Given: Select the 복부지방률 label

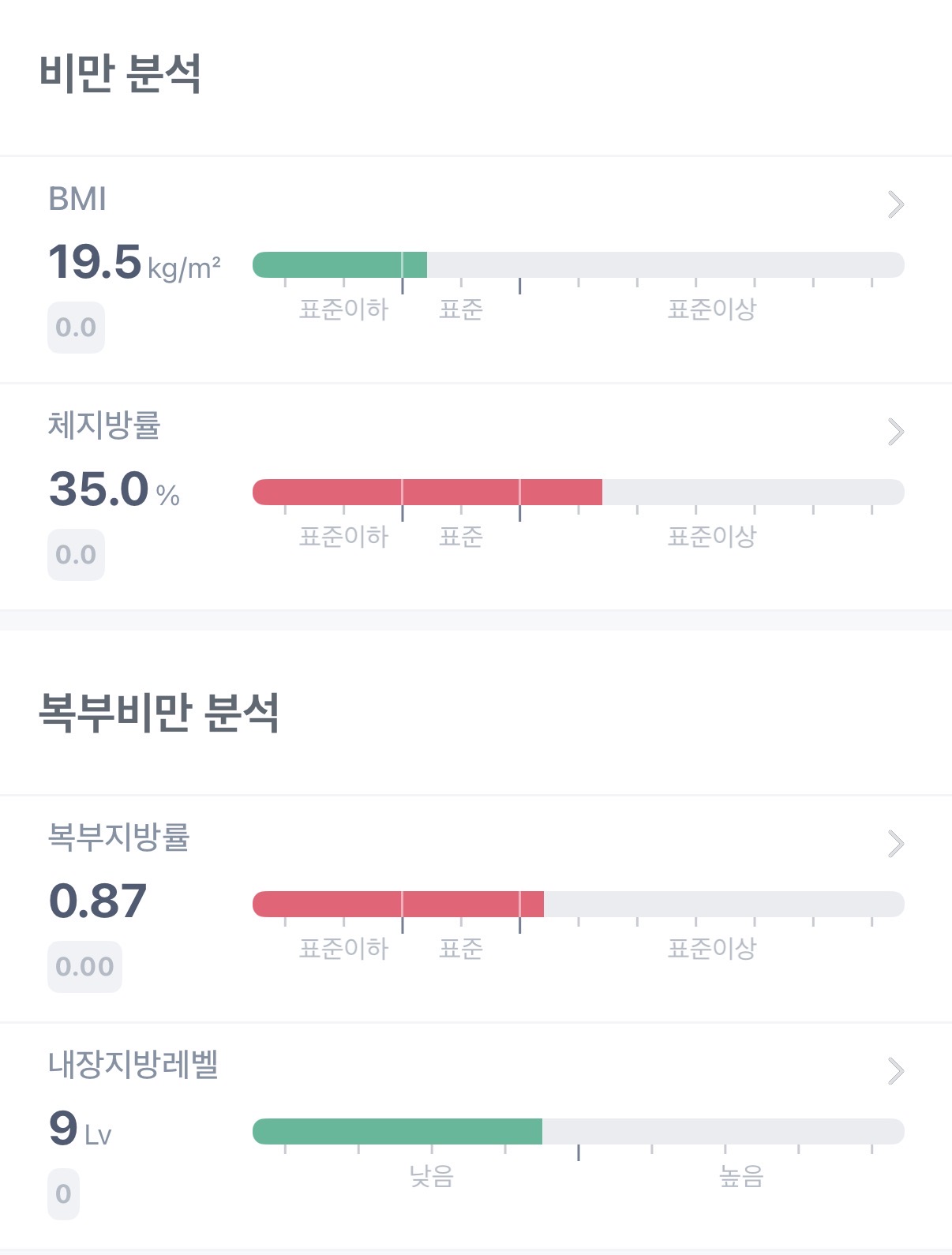Looking at the screenshot, I should point(119,837).
